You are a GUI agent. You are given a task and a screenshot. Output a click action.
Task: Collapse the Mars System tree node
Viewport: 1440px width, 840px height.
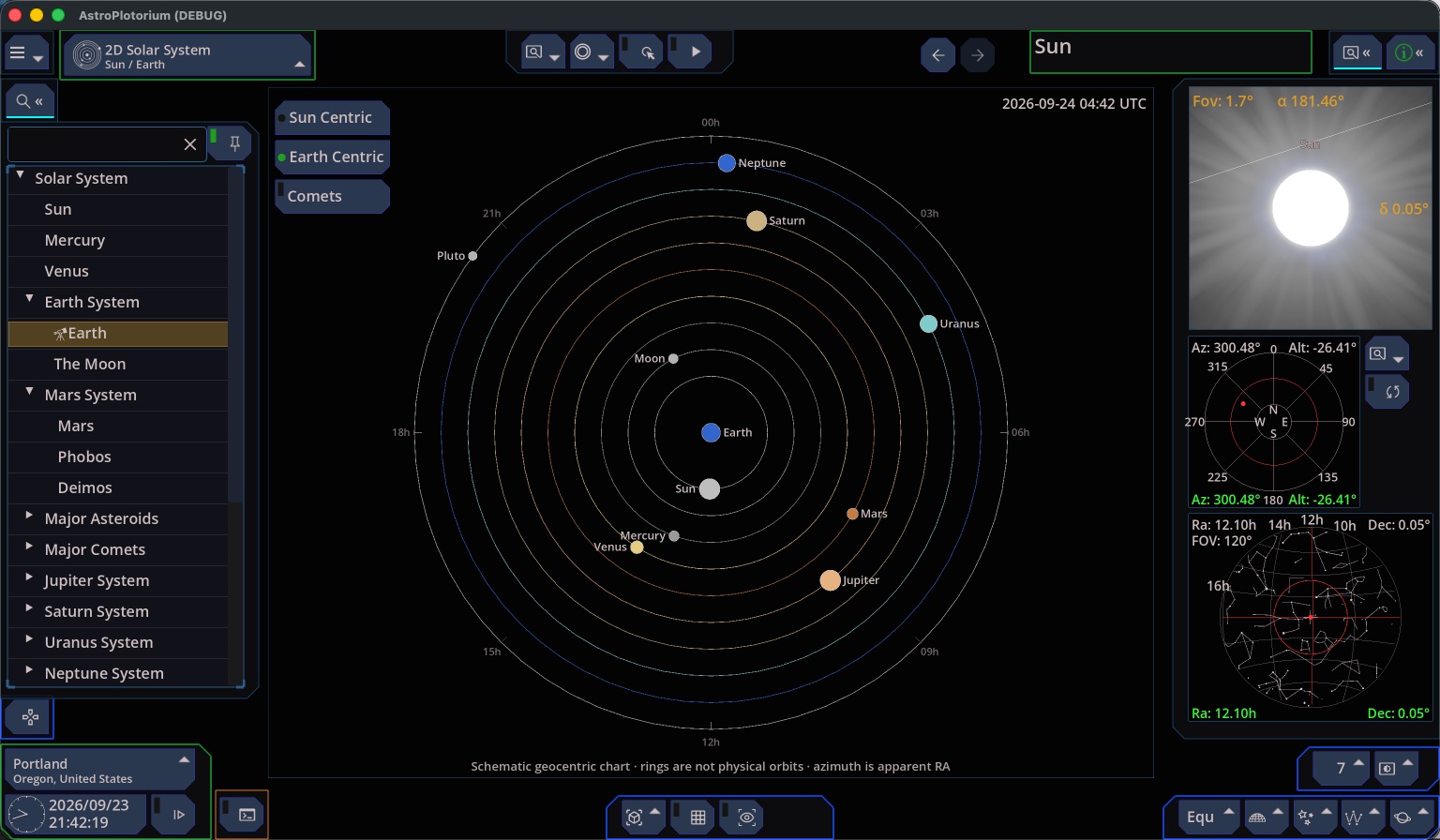coord(29,393)
